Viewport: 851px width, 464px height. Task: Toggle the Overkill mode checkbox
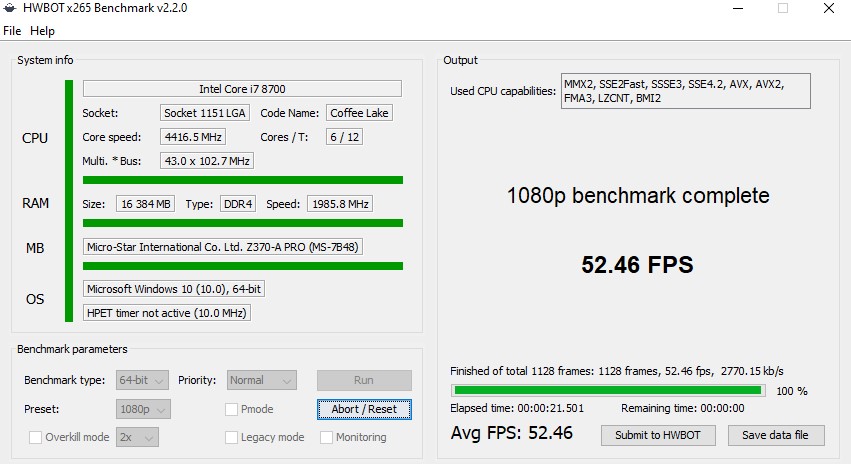(35, 437)
